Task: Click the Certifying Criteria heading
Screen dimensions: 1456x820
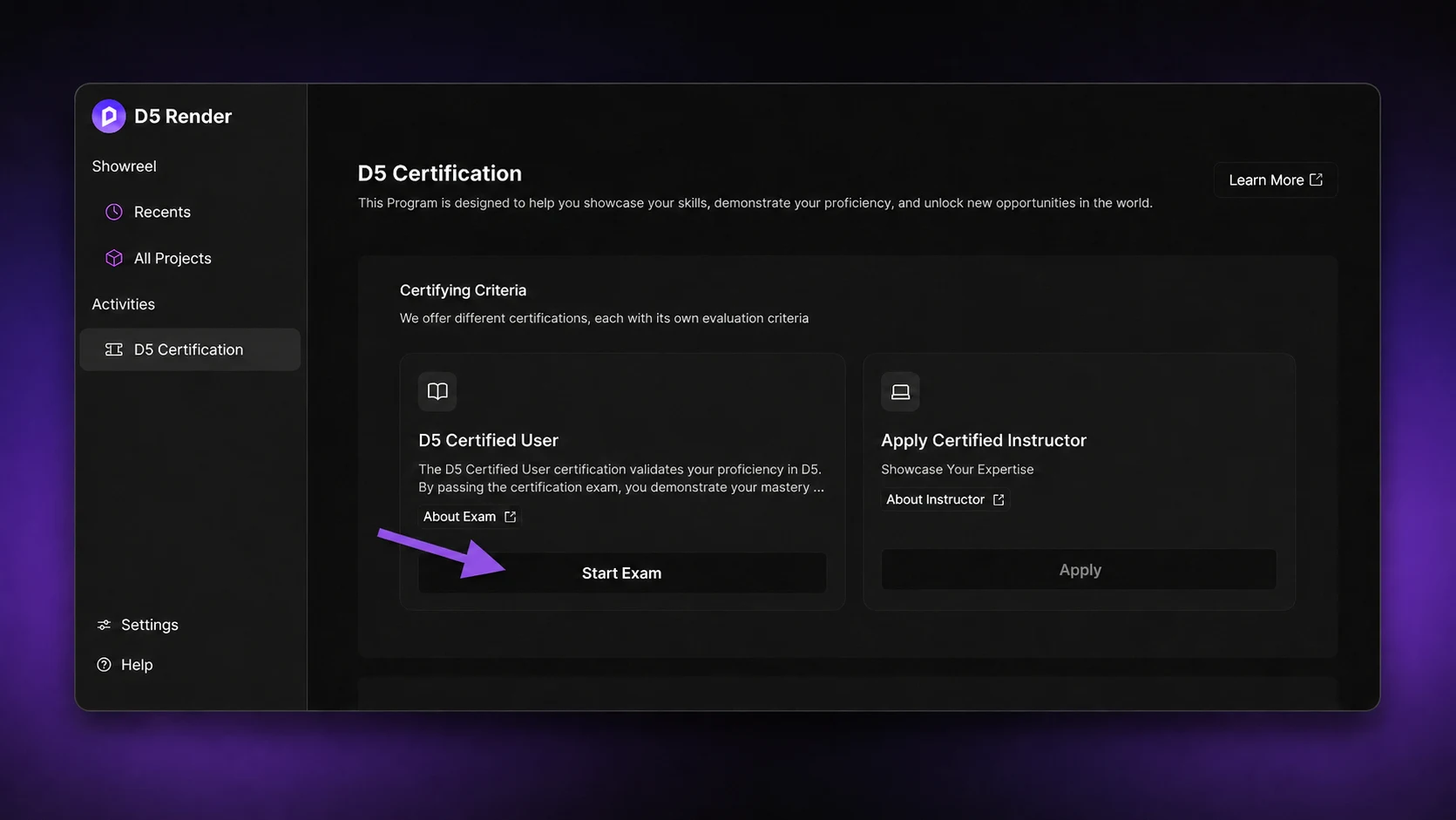Action: click(463, 290)
